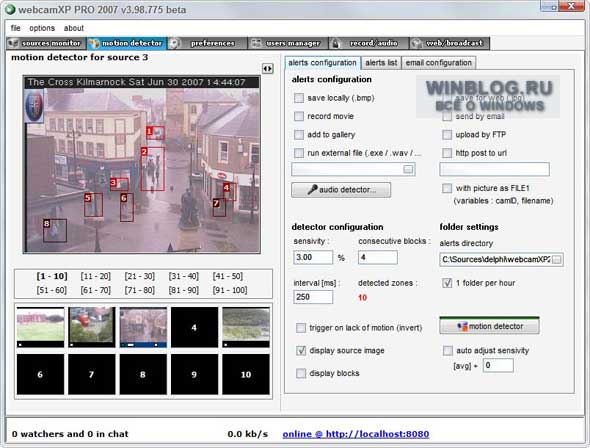Select black source 8 thumbnail
Screen dimensions: 590x448
click(x=143, y=374)
